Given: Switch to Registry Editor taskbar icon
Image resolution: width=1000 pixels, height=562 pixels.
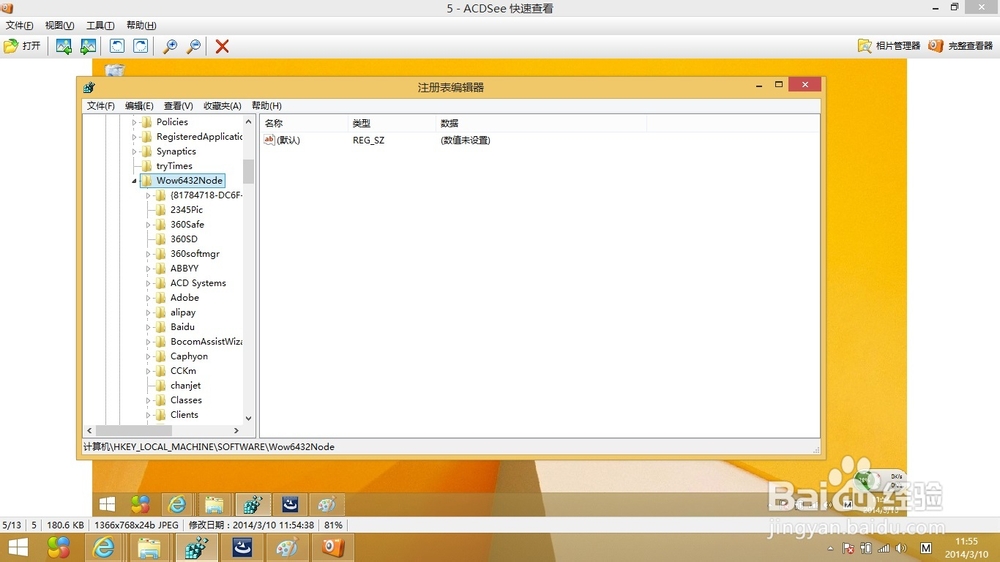Looking at the screenshot, I should pos(196,548).
